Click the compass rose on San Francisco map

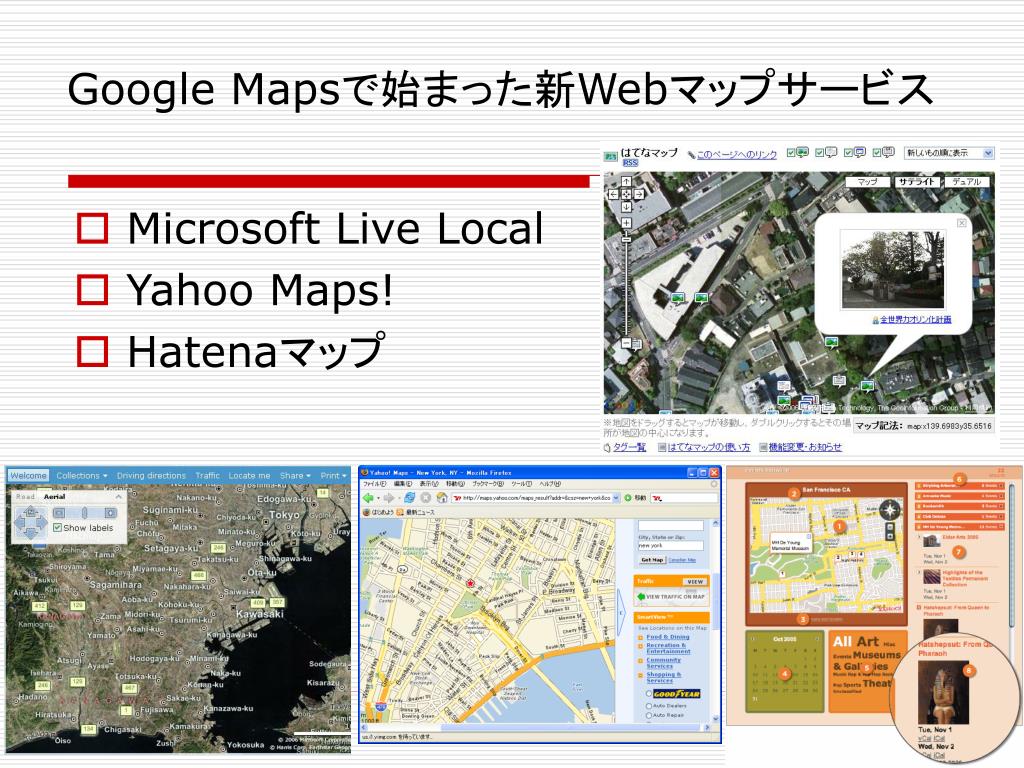pos(889,509)
